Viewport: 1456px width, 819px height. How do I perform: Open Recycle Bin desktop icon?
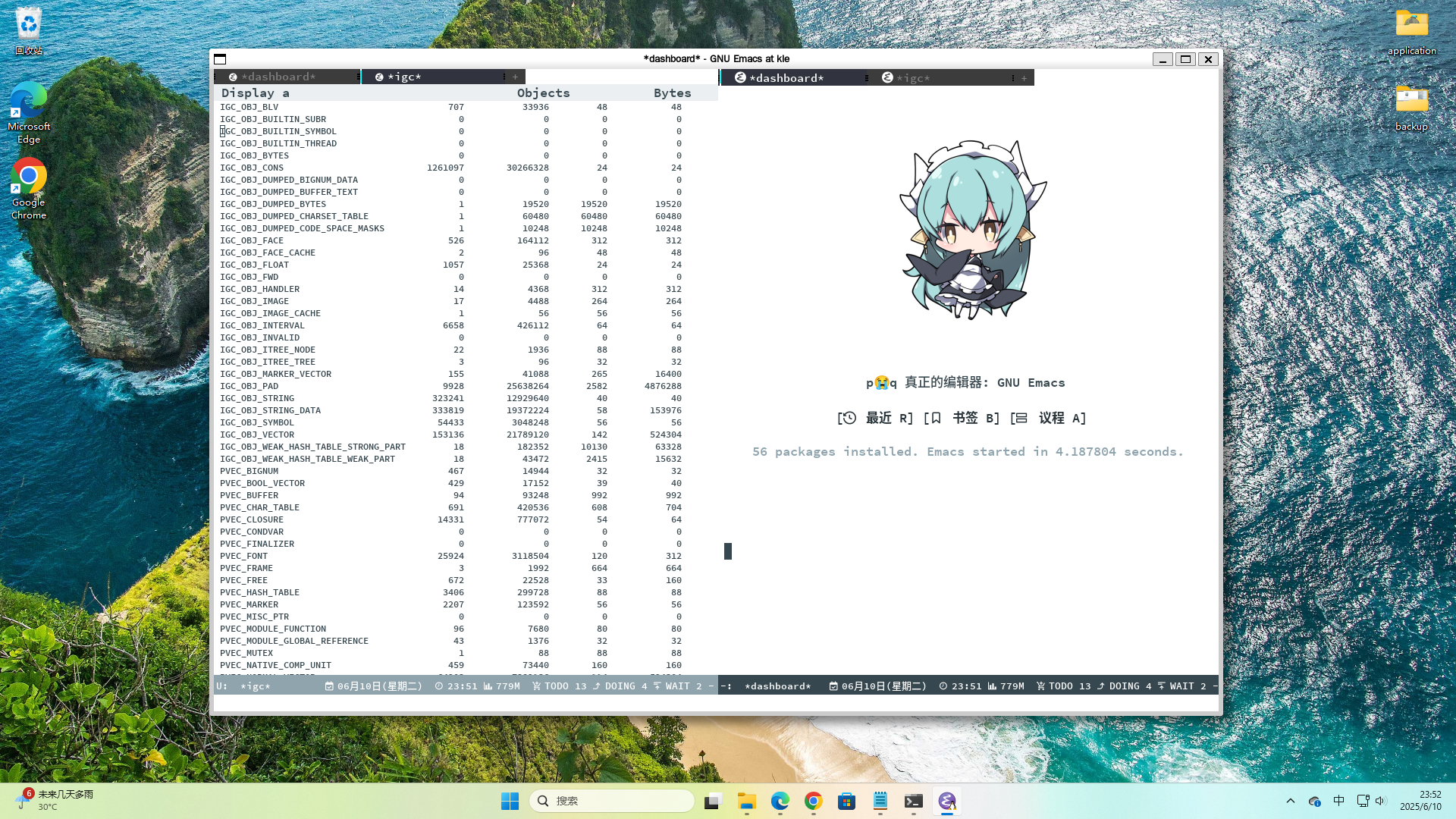pos(29,30)
